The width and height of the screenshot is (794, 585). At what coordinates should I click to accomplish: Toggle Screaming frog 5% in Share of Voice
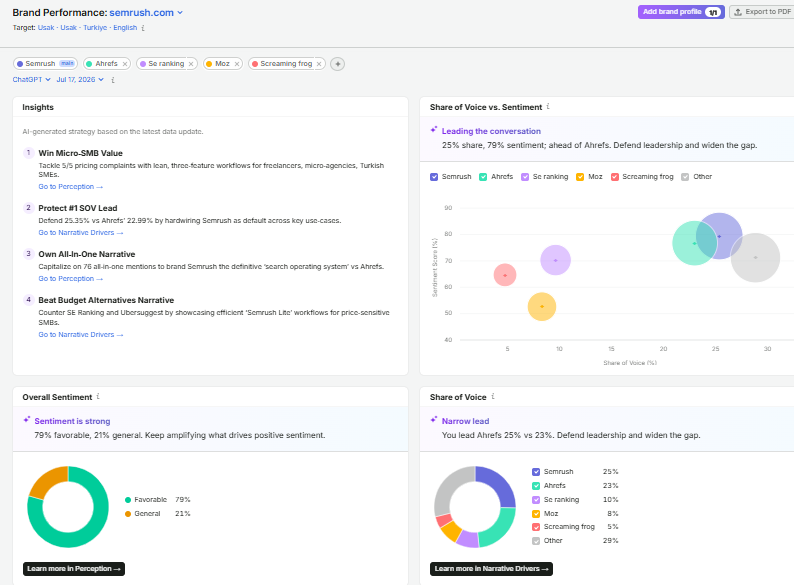536,527
